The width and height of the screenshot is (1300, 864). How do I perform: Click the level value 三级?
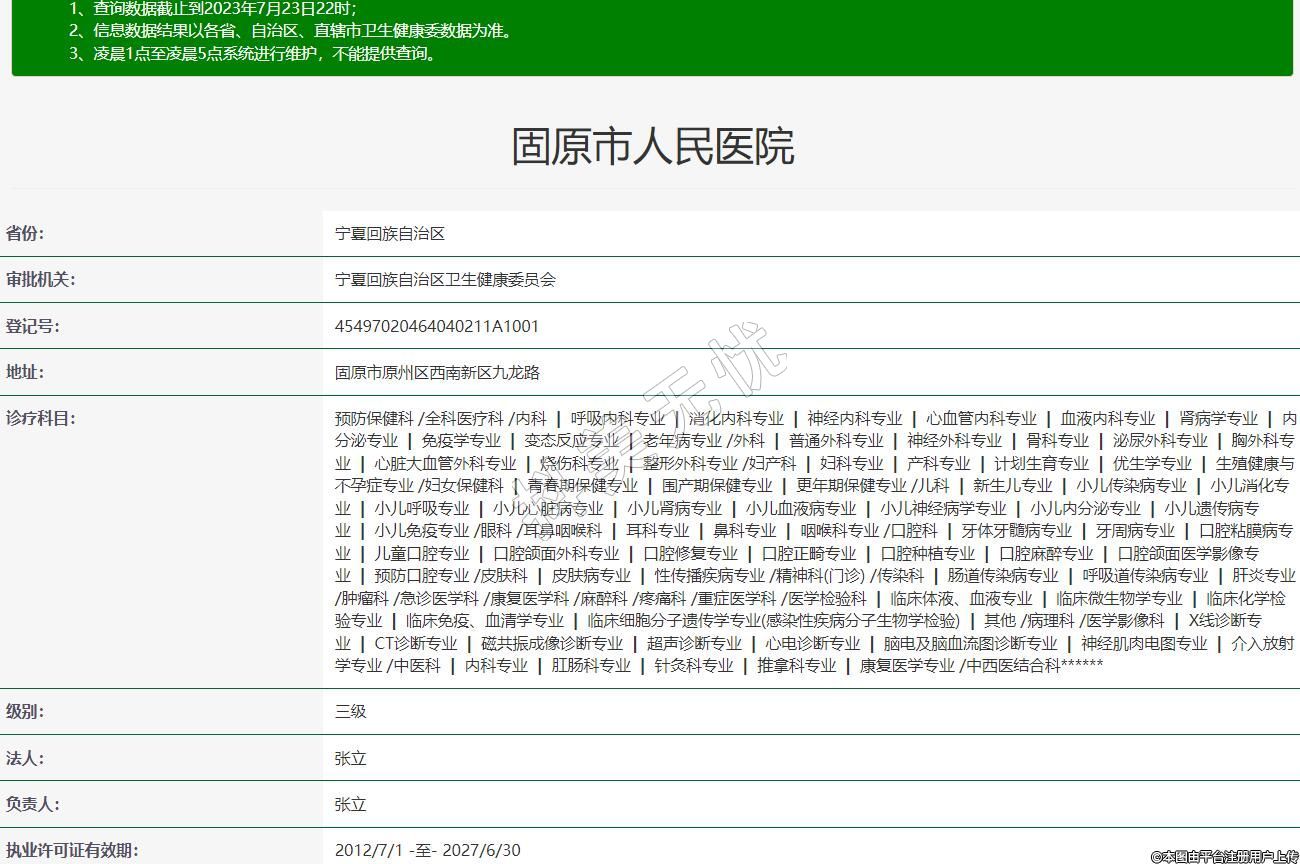(x=351, y=712)
